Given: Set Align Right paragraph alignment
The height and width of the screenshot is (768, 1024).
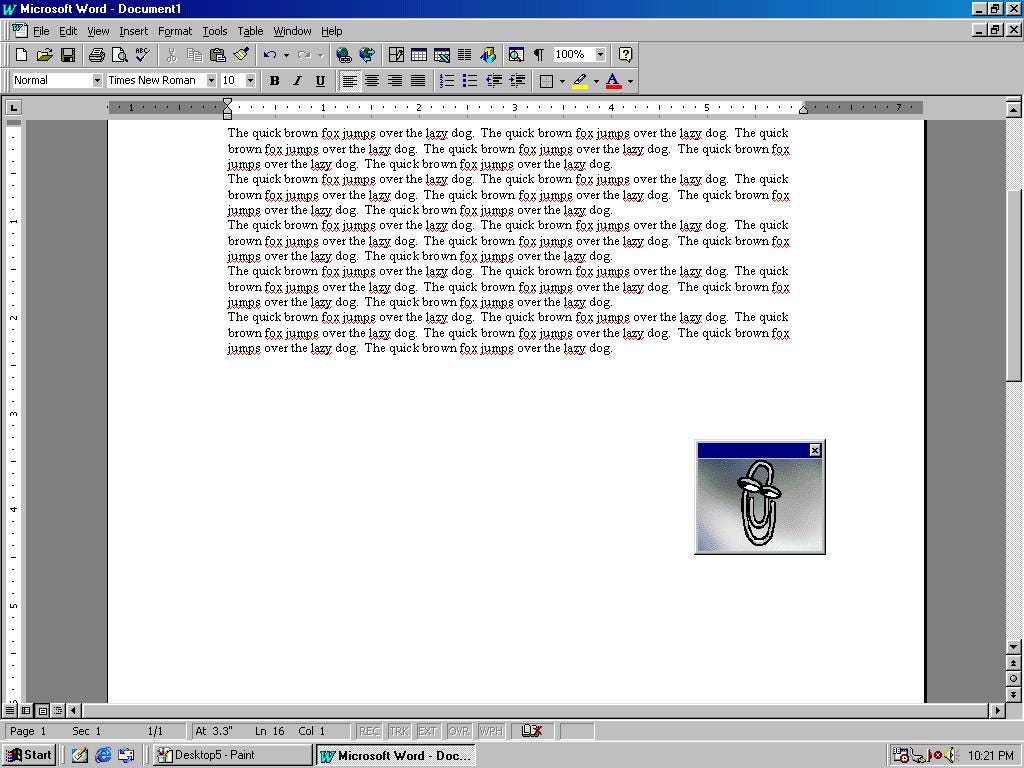Looking at the screenshot, I should (395, 80).
